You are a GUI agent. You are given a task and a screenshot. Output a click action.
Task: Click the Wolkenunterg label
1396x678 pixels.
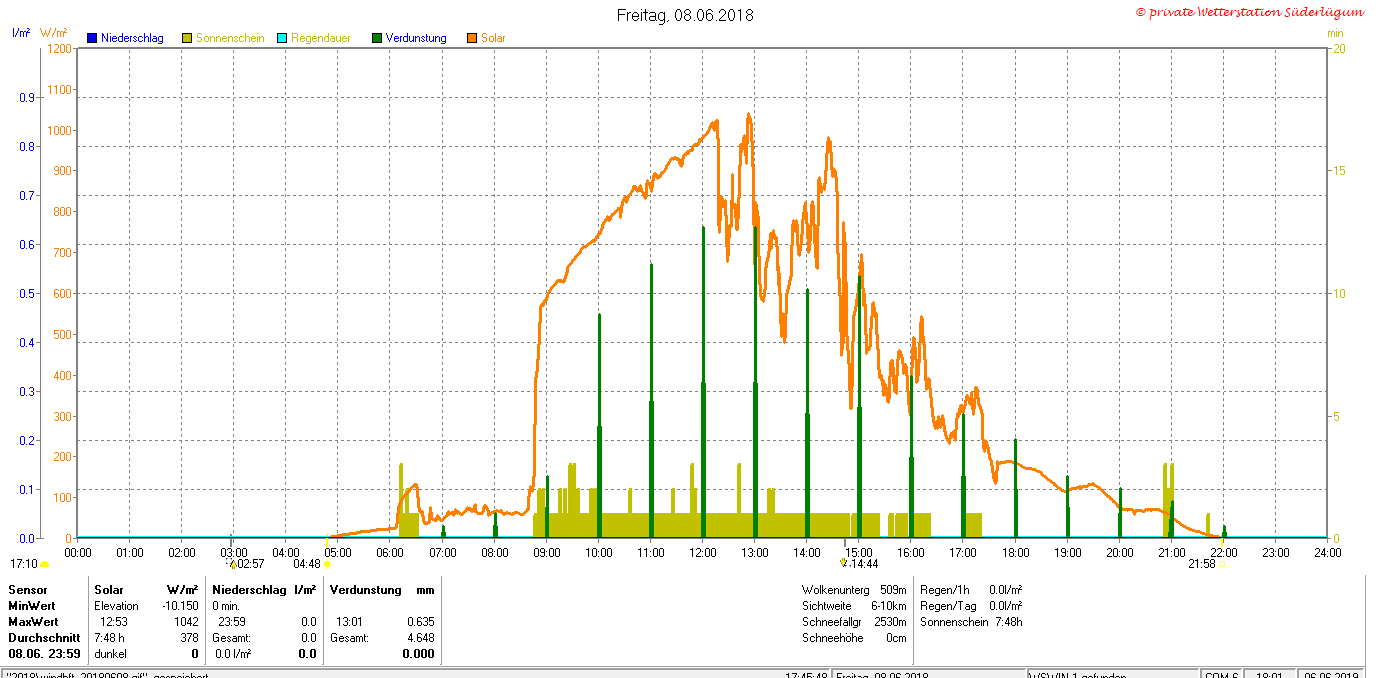click(x=836, y=590)
